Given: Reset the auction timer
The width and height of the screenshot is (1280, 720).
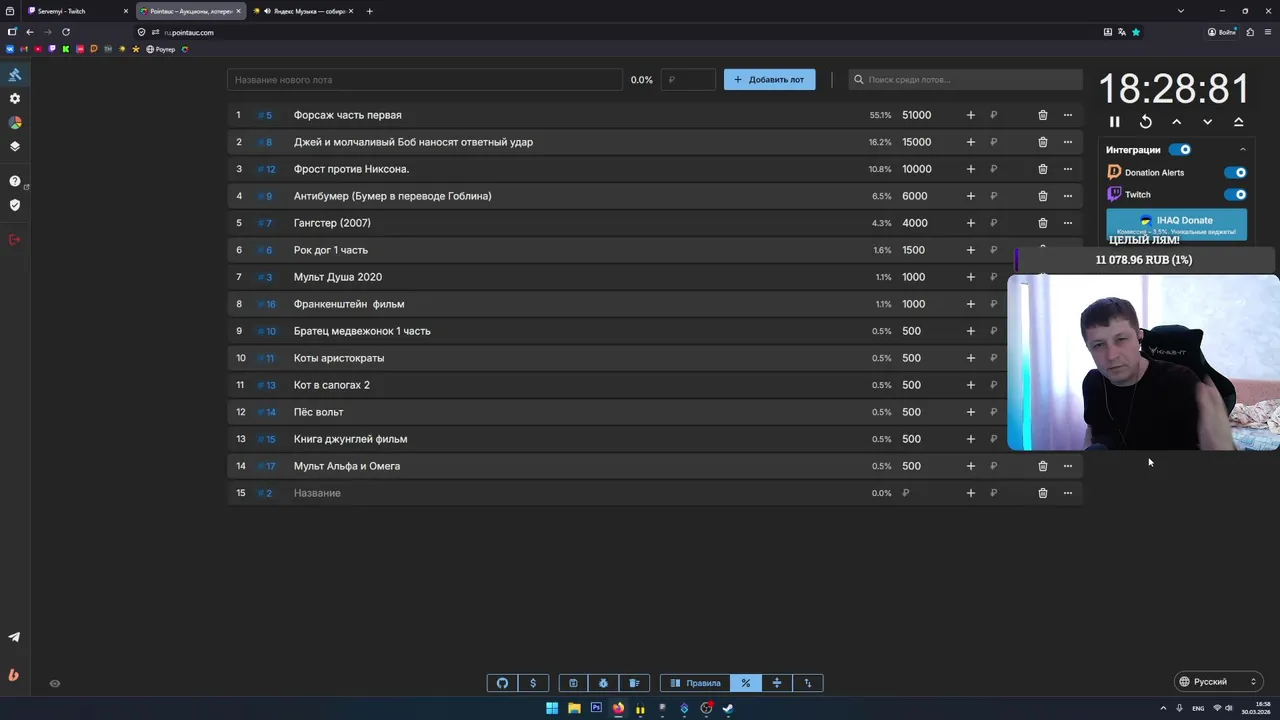Looking at the screenshot, I should pyautogui.click(x=1146, y=122).
